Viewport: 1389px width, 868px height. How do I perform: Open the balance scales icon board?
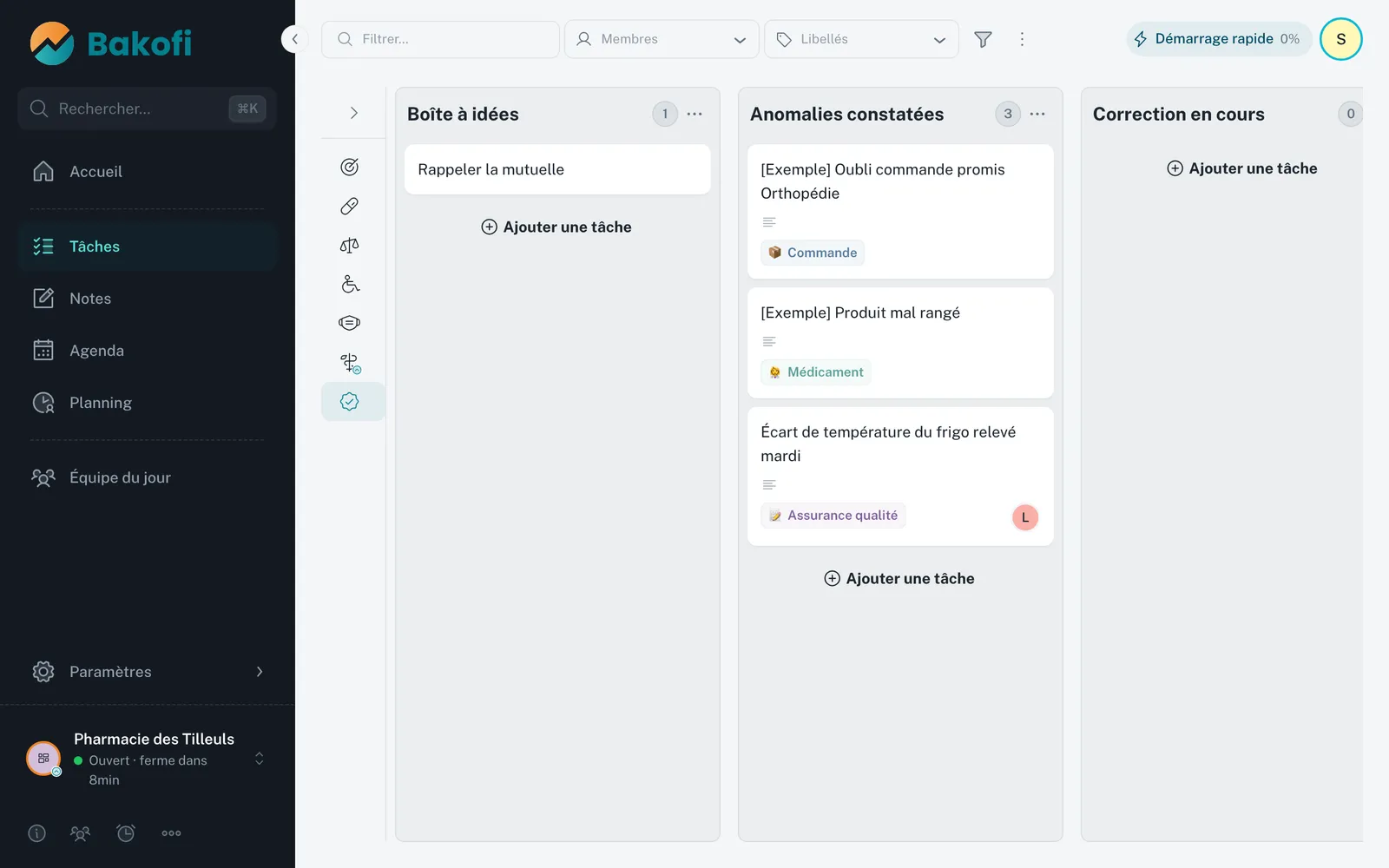350,245
